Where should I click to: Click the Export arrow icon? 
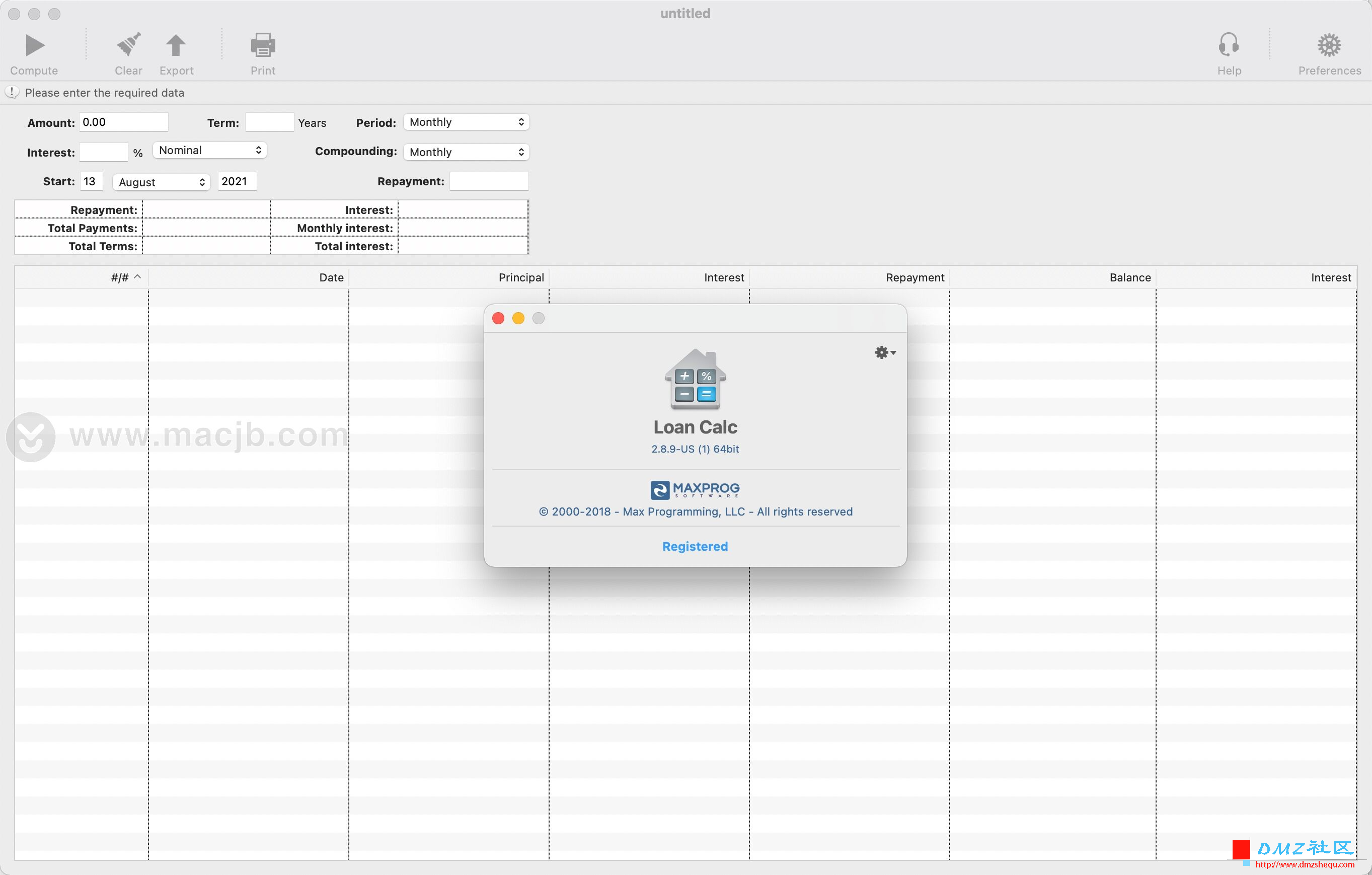(176, 45)
